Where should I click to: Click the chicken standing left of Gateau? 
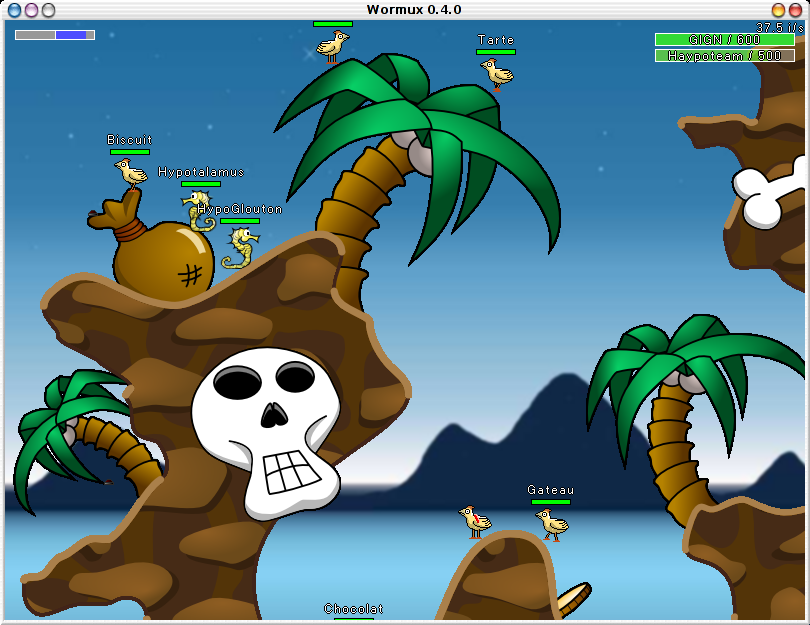point(475,521)
